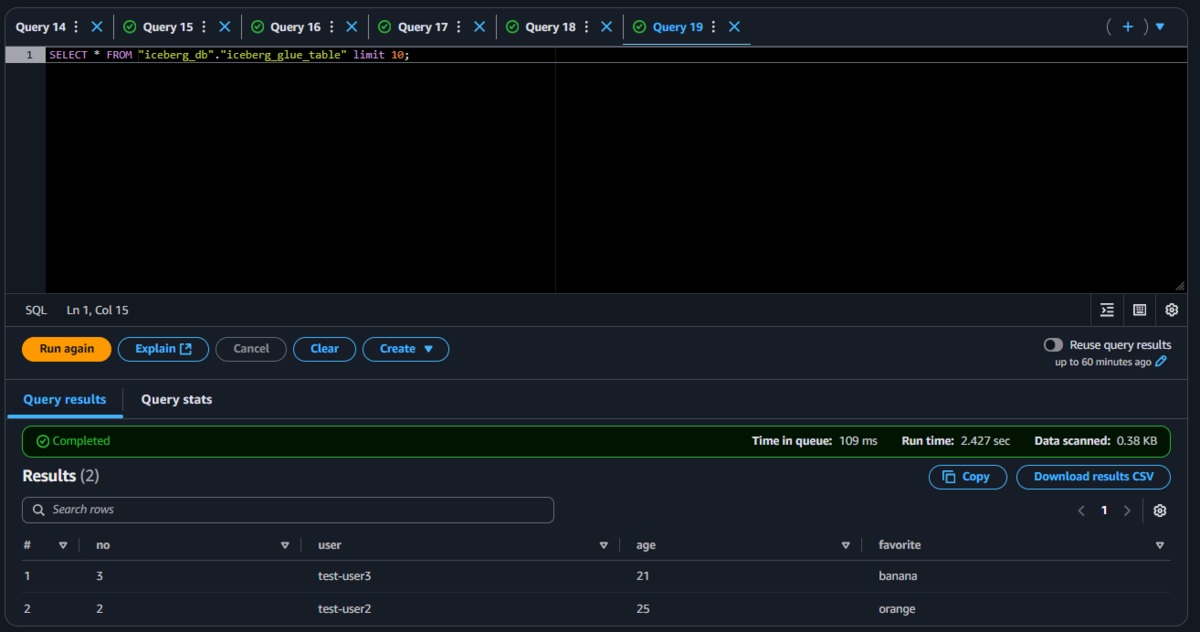
Task: Edit the reuse results time pencil icon
Action: point(1161,362)
